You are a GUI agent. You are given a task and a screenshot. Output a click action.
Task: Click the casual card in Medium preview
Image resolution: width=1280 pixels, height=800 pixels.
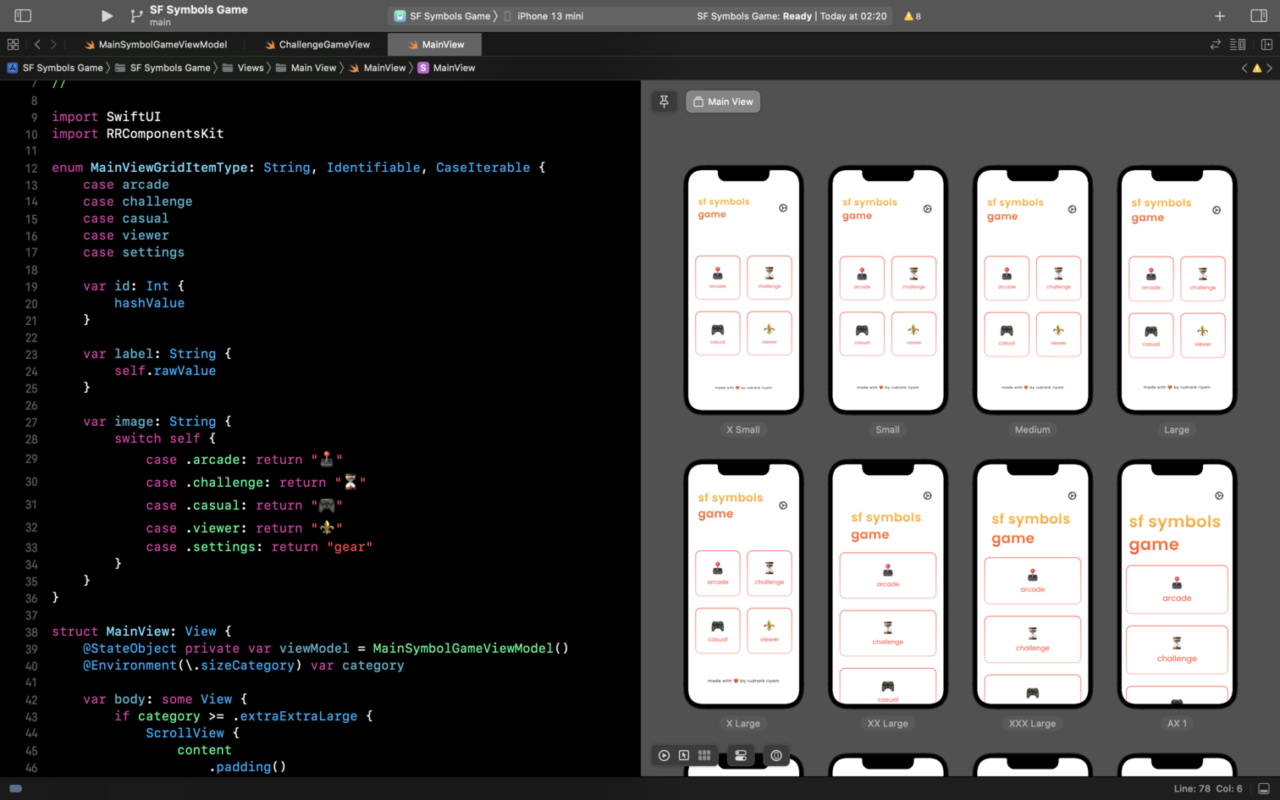pyautogui.click(x=1007, y=334)
